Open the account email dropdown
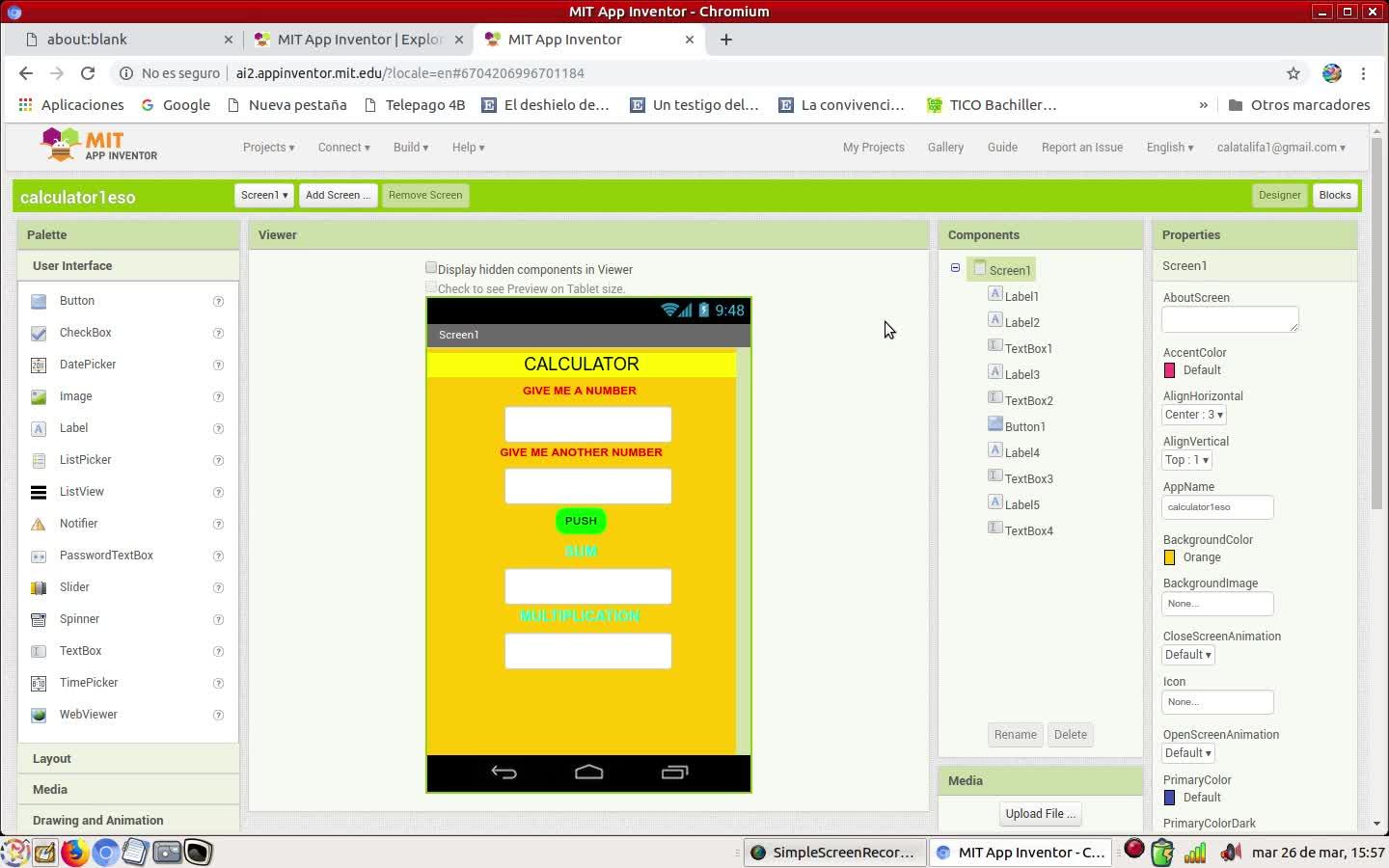The width and height of the screenshot is (1389, 868). point(1281,148)
